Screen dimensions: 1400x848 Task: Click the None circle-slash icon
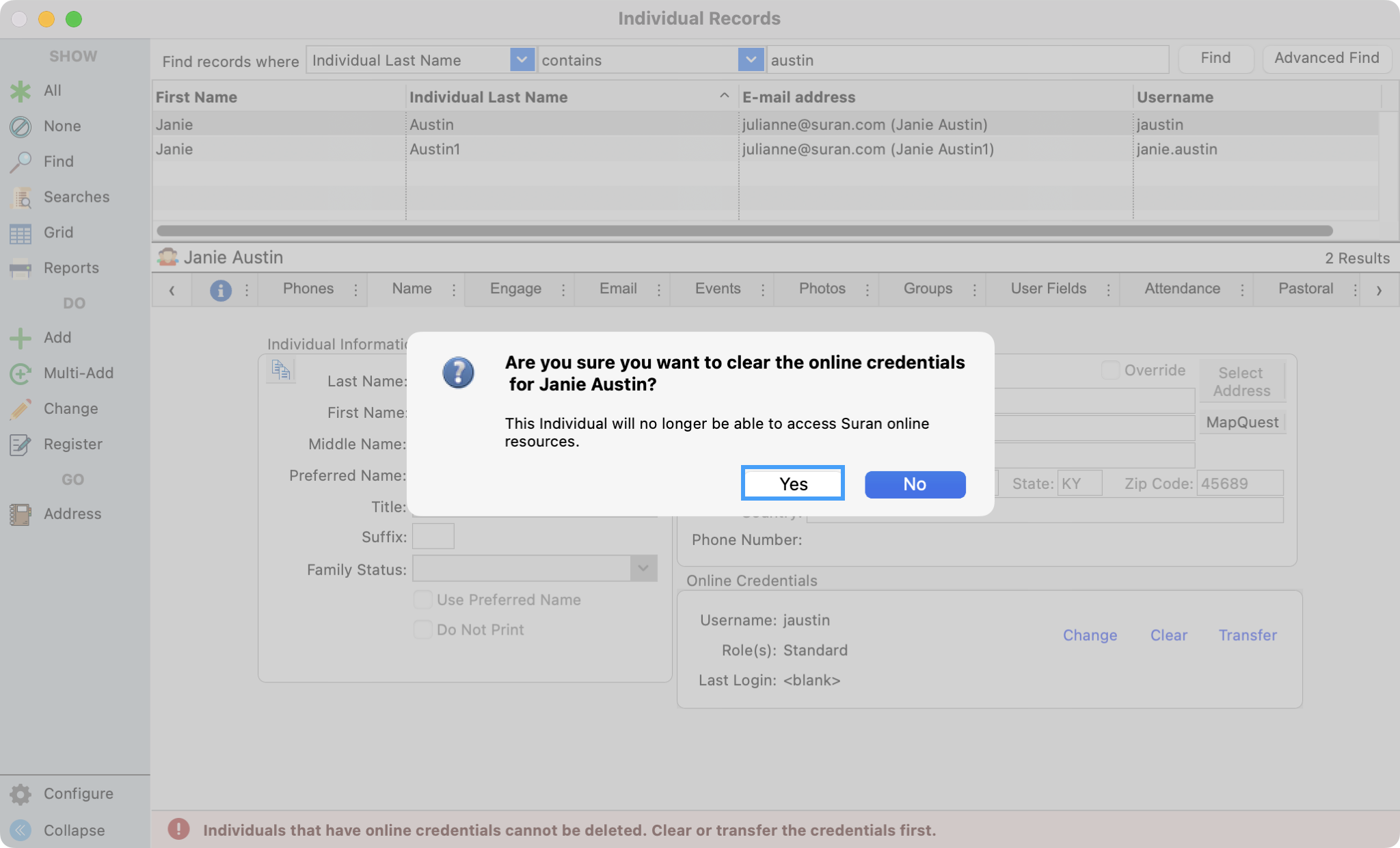pyautogui.click(x=21, y=127)
